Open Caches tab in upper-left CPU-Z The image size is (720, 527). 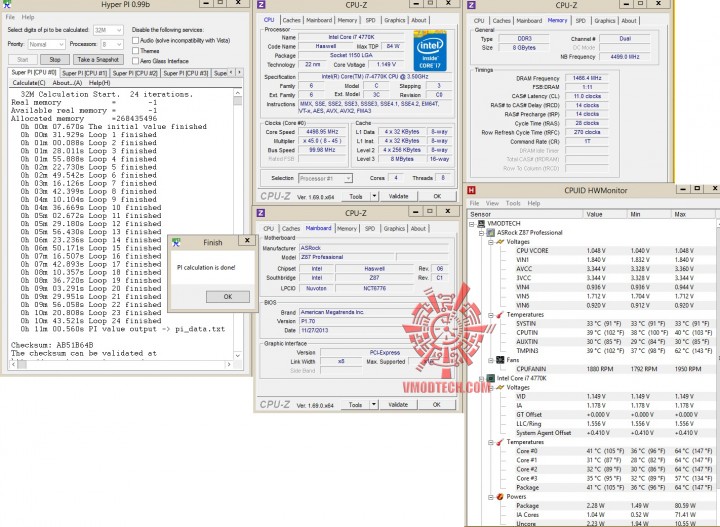pyautogui.click(x=292, y=20)
